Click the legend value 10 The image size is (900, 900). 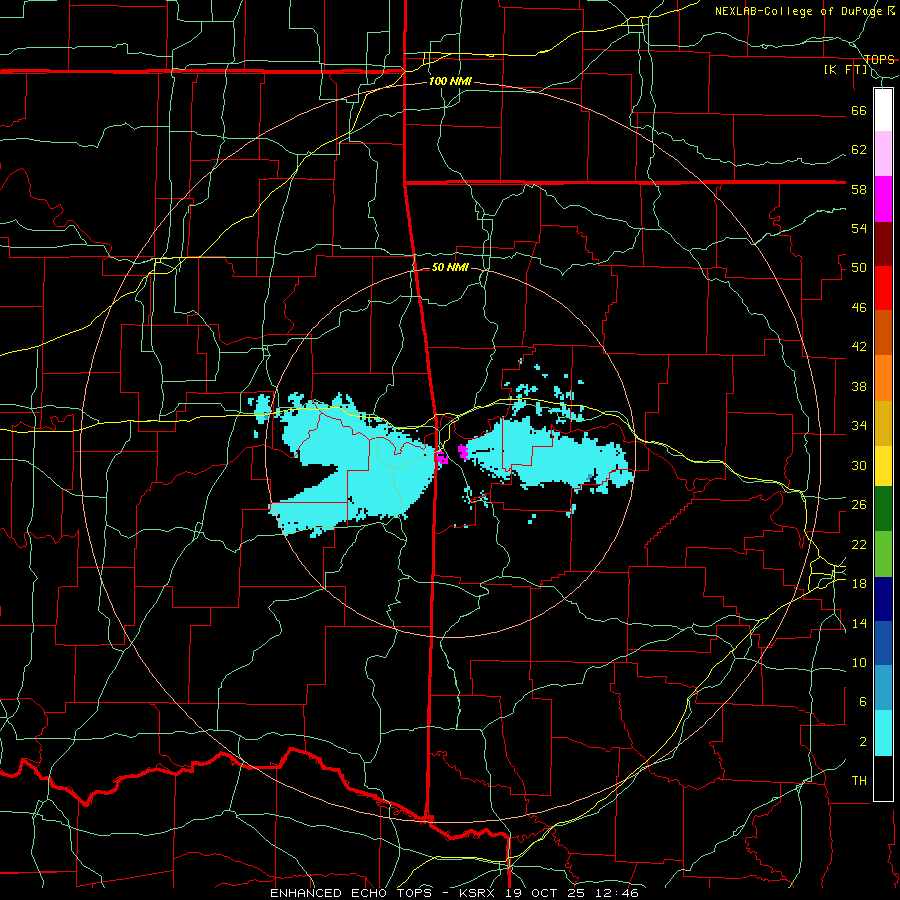(x=859, y=662)
